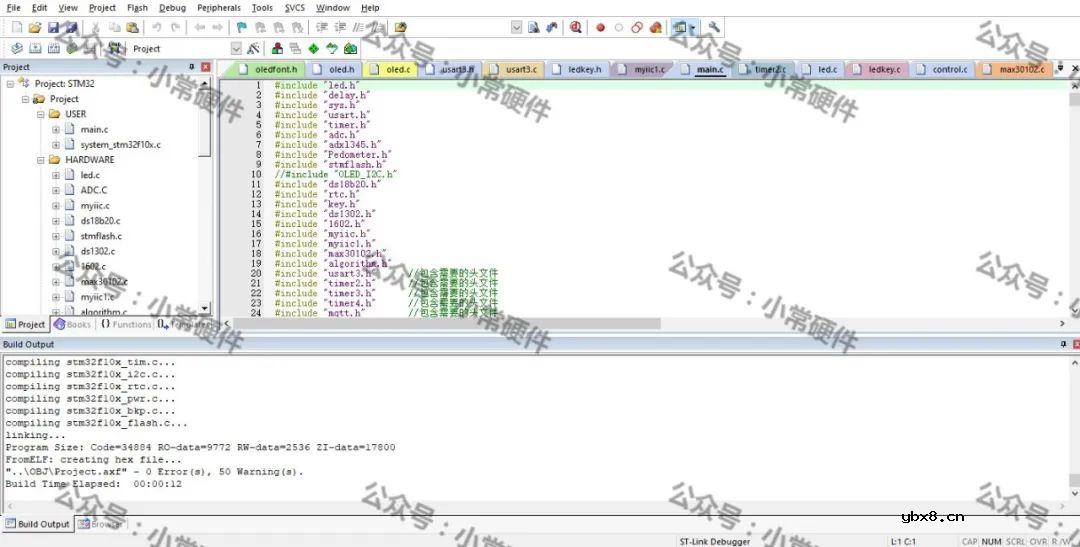
Task: Open Options for Target wand icon
Action: point(254,48)
